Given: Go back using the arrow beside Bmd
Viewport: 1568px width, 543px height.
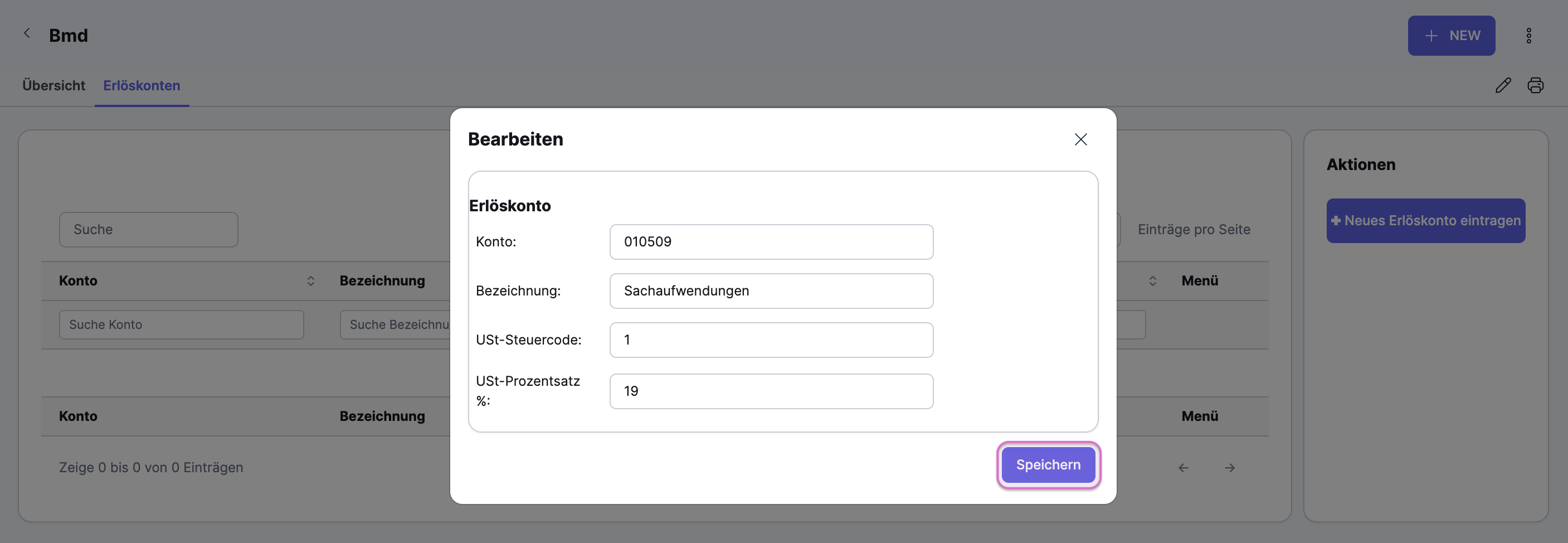Looking at the screenshot, I should (27, 33).
